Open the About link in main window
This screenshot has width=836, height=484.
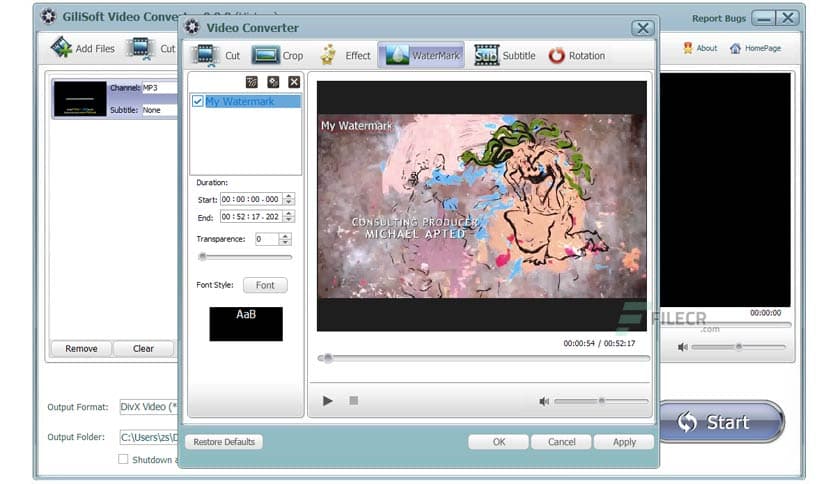[700, 48]
